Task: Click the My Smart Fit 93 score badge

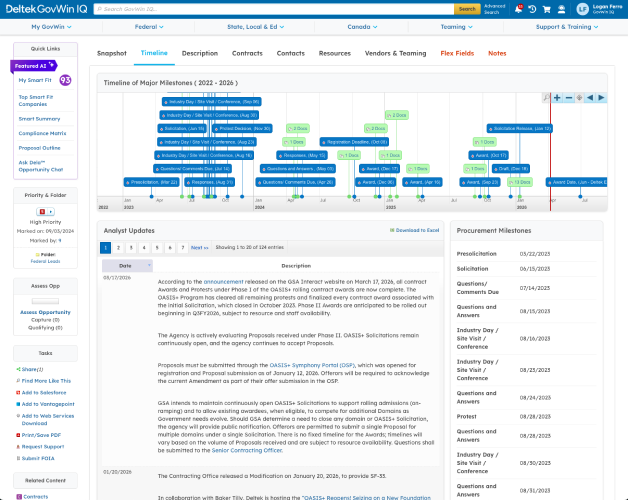Action: tap(65, 80)
